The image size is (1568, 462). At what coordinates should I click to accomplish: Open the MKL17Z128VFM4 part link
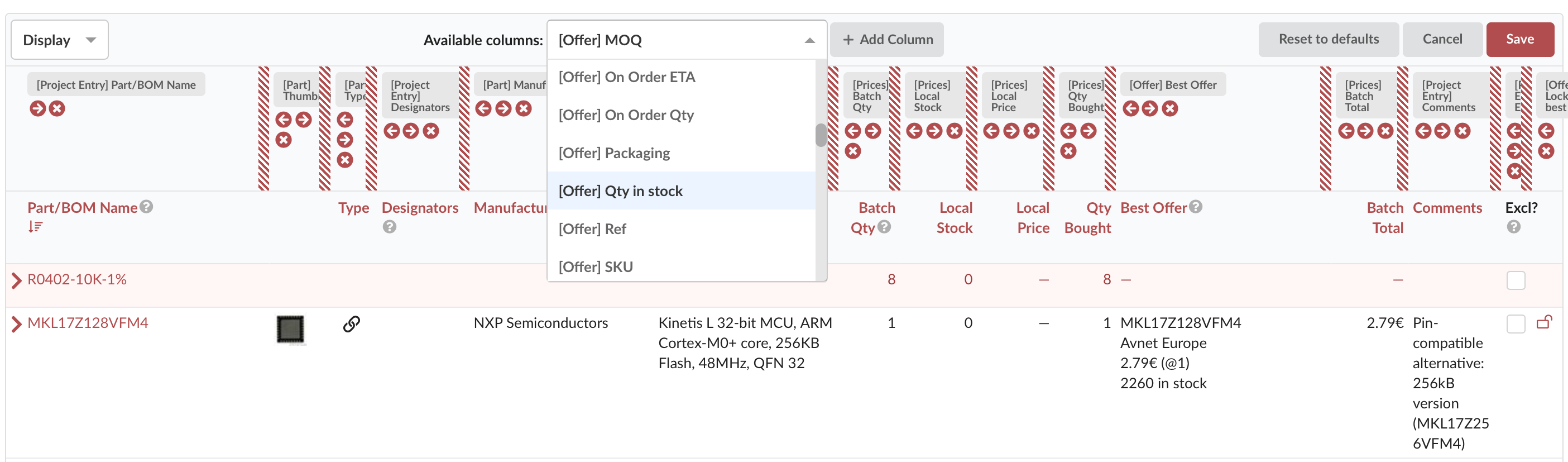tap(88, 323)
